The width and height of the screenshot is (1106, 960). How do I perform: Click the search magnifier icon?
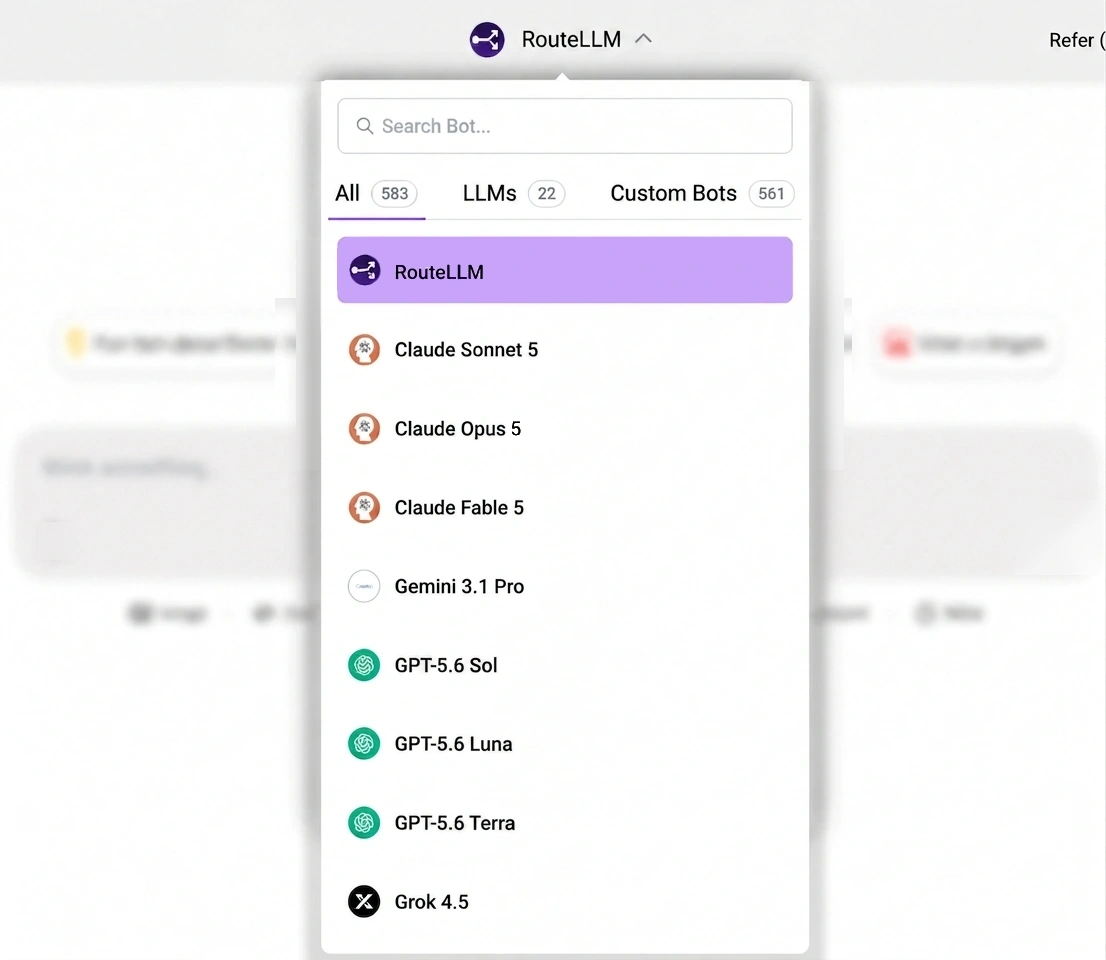coord(365,126)
